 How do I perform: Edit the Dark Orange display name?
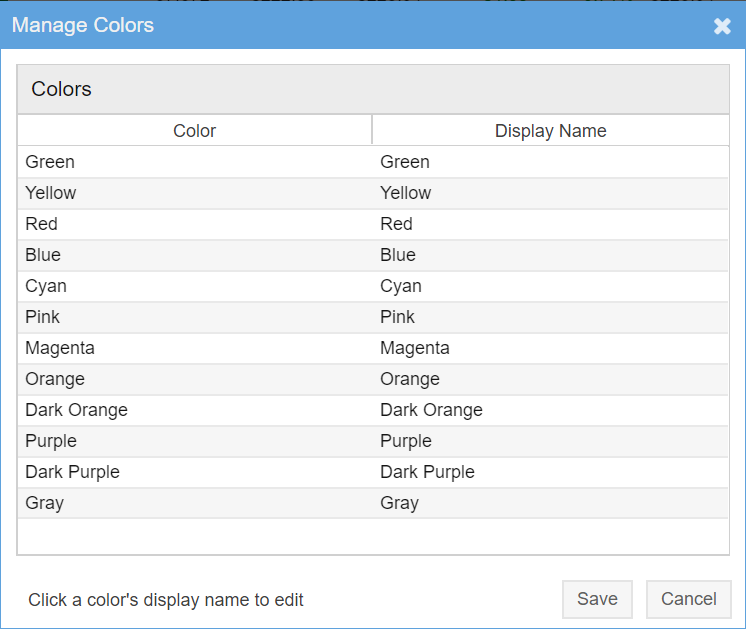coord(550,410)
